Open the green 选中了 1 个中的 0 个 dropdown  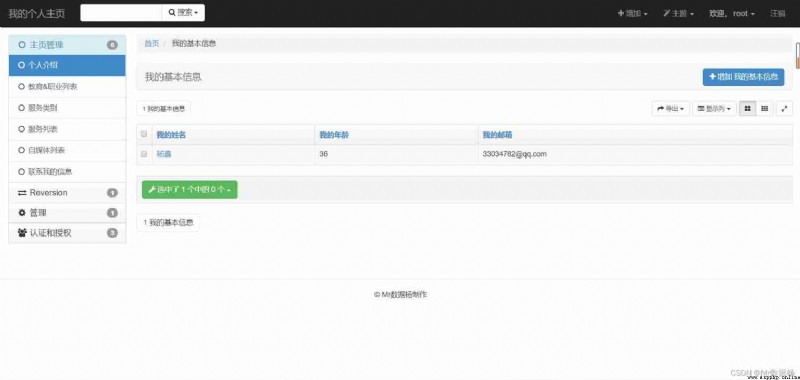(x=189, y=190)
